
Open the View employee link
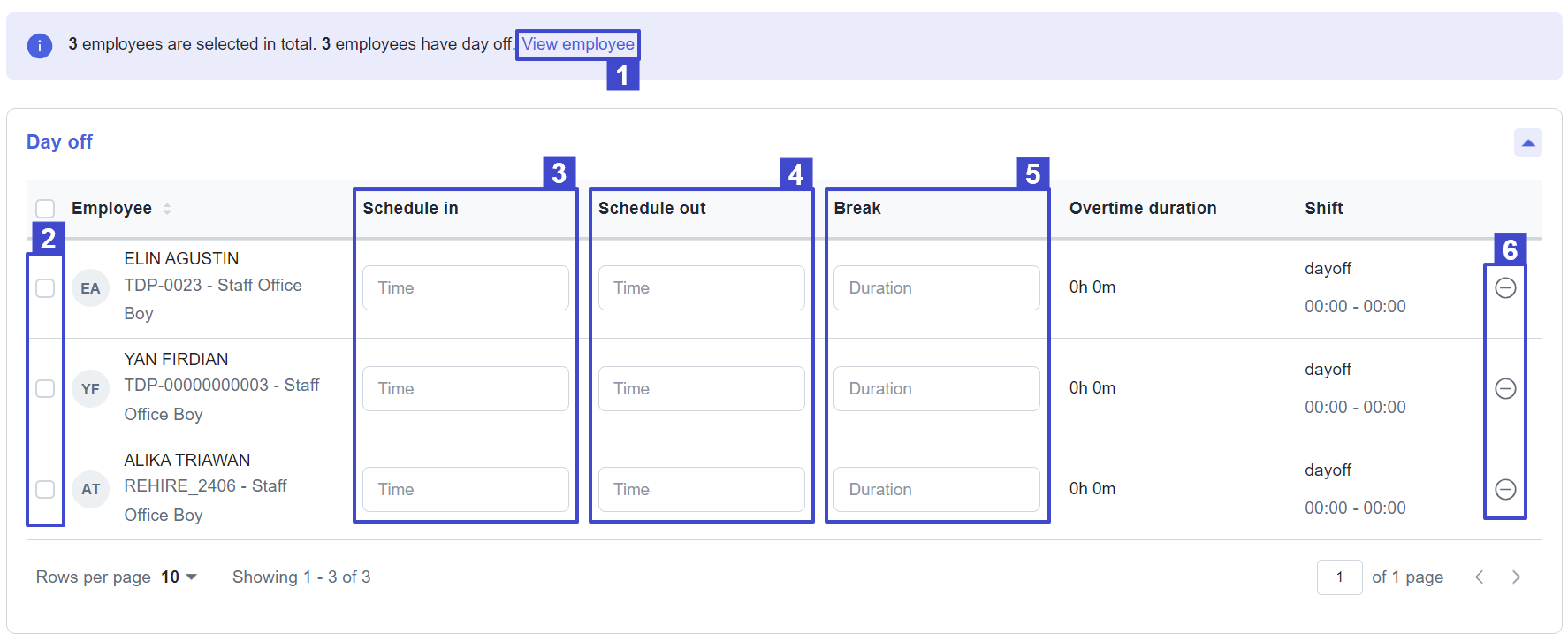(578, 44)
